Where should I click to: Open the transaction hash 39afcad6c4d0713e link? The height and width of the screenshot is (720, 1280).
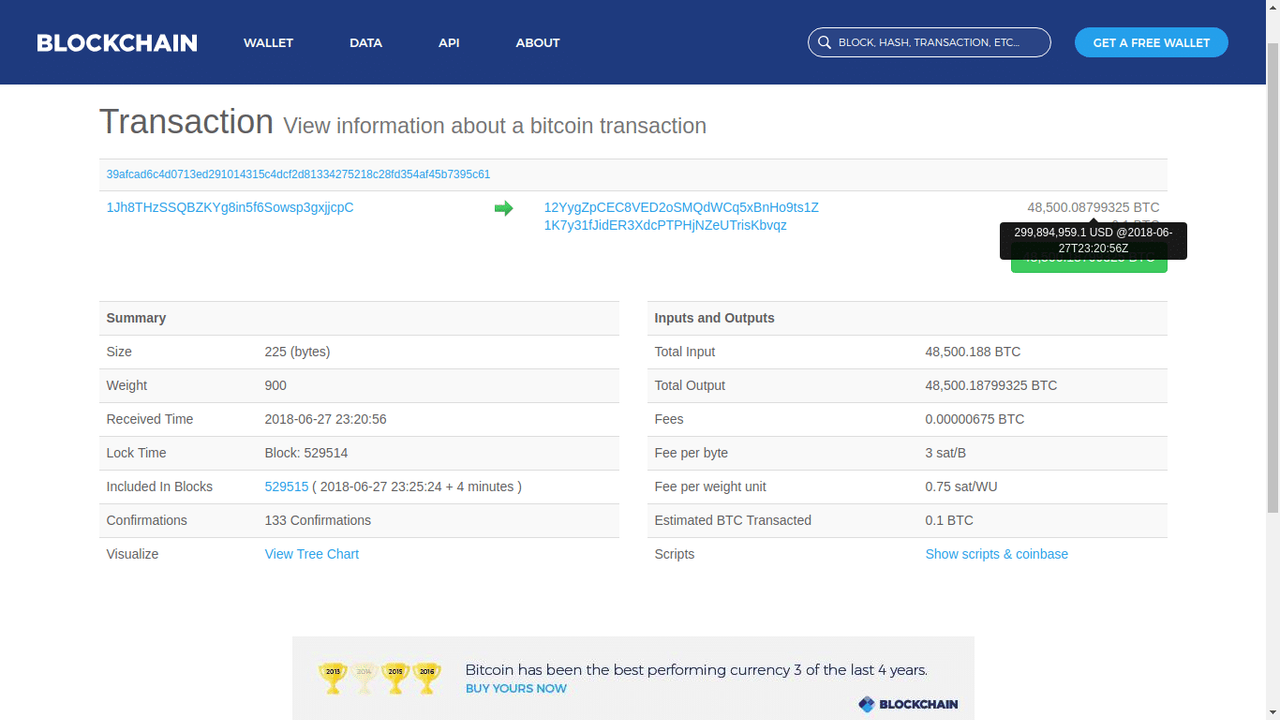pyautogui.click(x=298, y=174)
